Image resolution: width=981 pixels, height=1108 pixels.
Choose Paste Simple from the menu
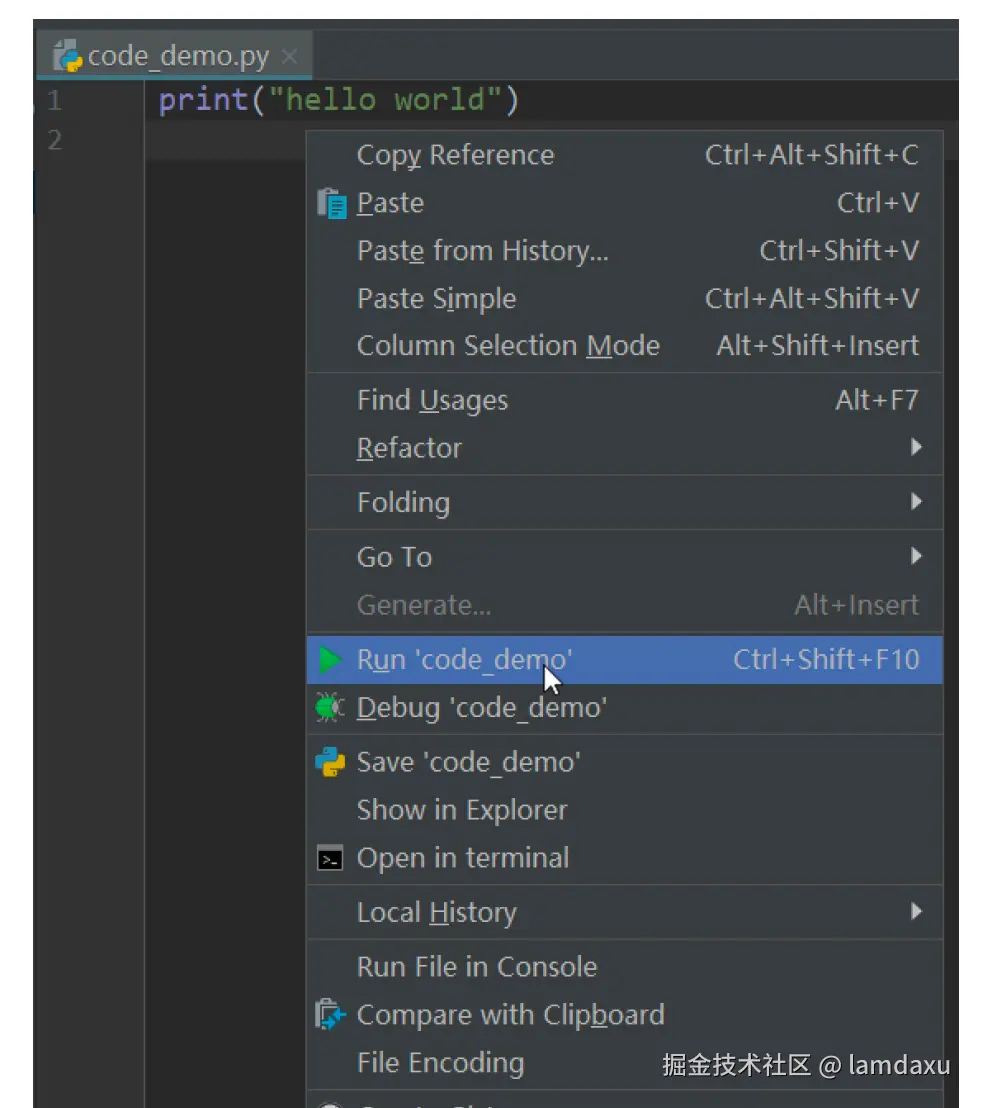[436, 298]
